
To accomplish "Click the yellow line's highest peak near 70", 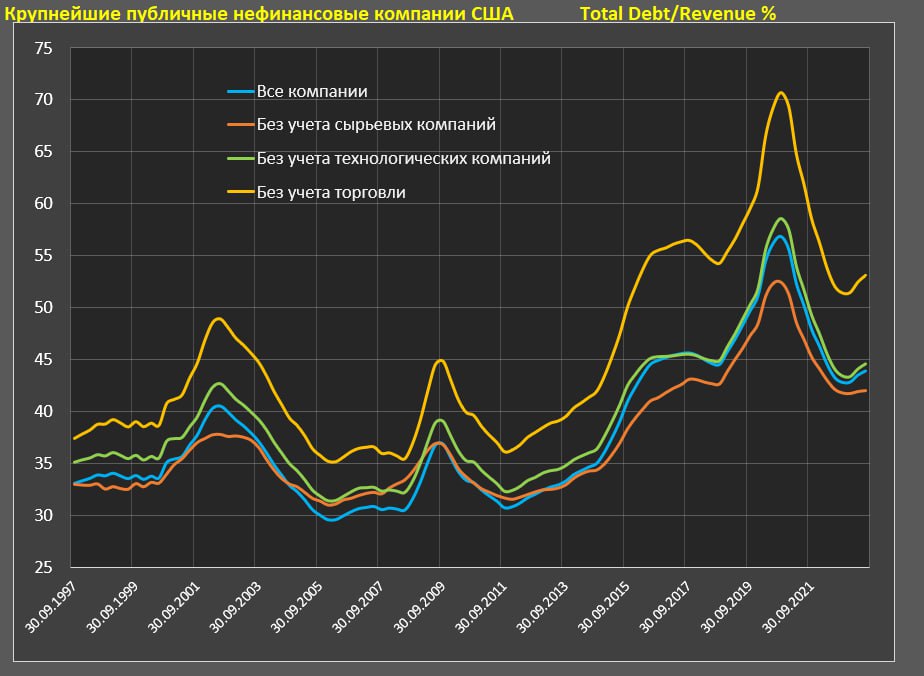I will click(x=780, y=93).
